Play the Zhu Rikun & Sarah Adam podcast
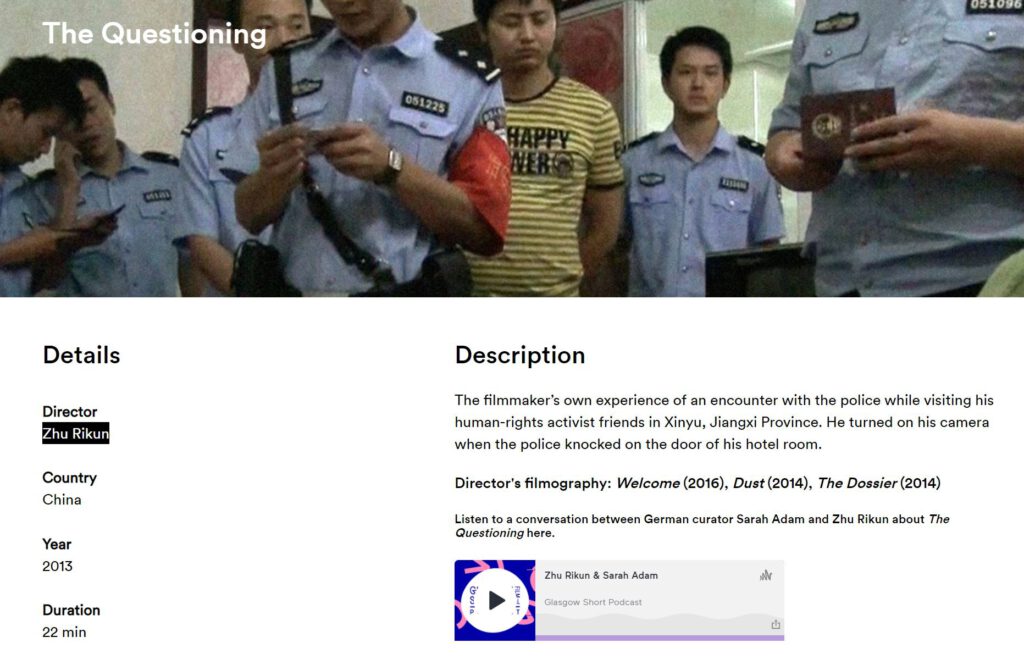Image resolution: width=1024 pixels, height=665 pixels. pyautogui.click(x=495, y=600)
